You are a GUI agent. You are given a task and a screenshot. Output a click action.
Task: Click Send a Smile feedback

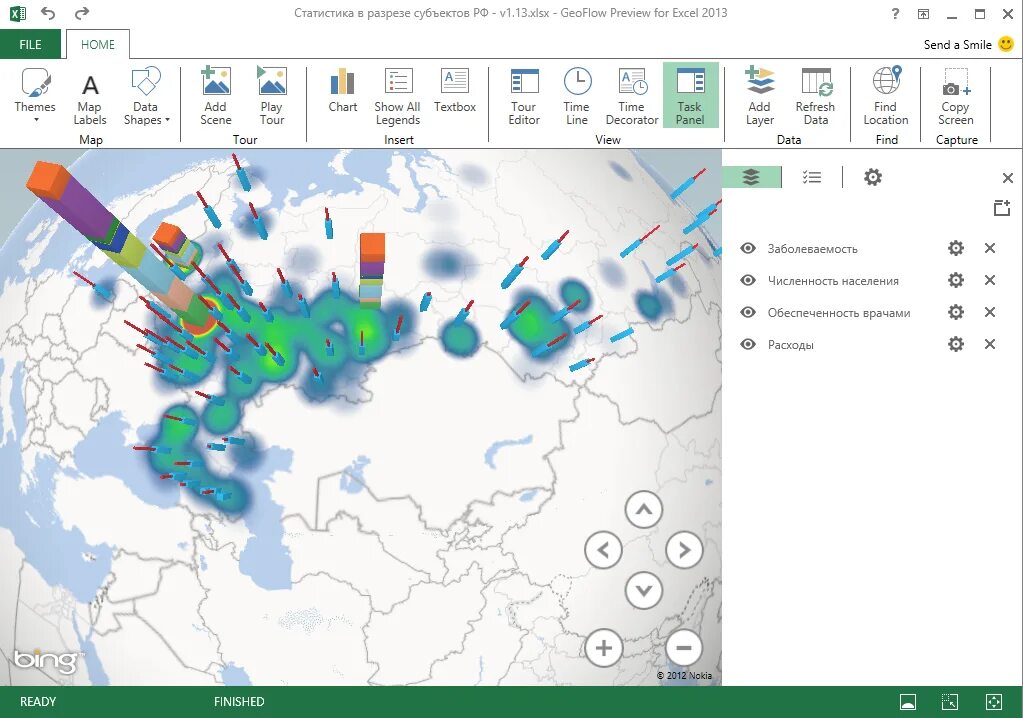coord(968,44)
